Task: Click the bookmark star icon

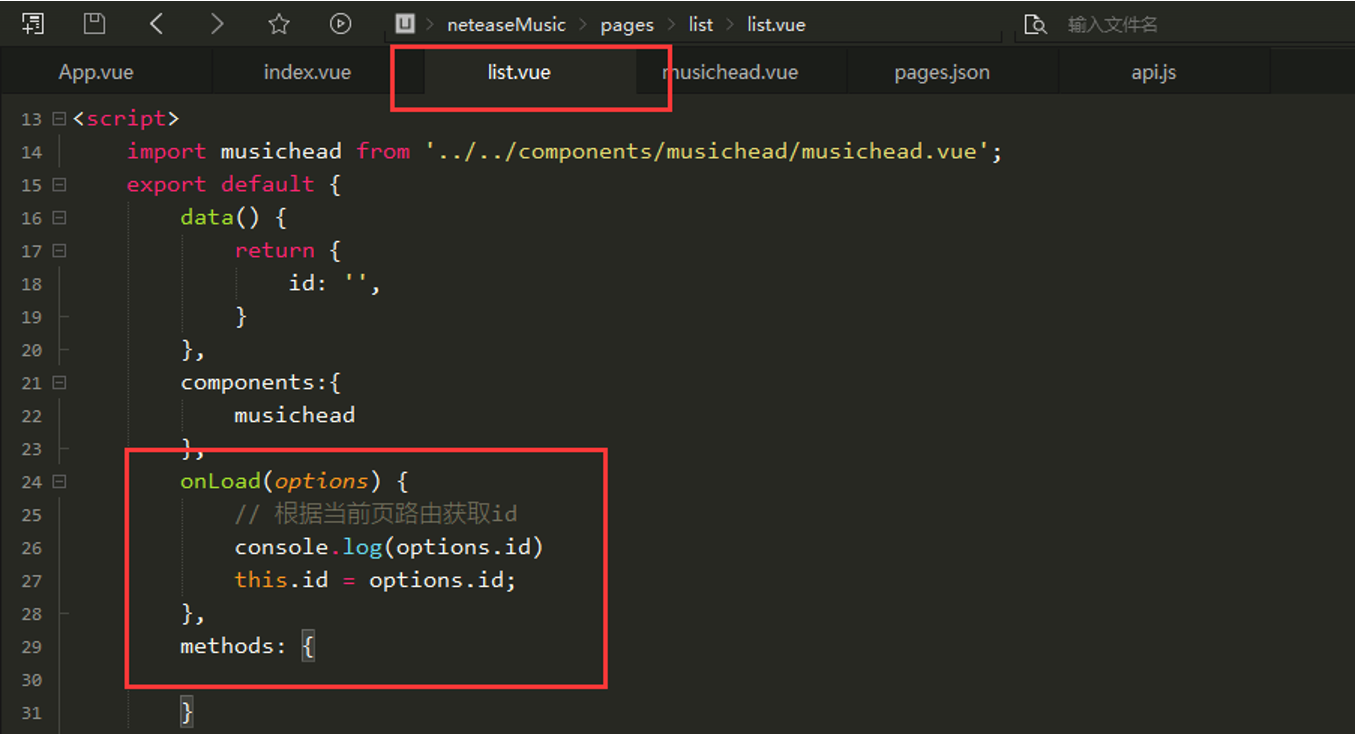Action: tap(279, 24)
